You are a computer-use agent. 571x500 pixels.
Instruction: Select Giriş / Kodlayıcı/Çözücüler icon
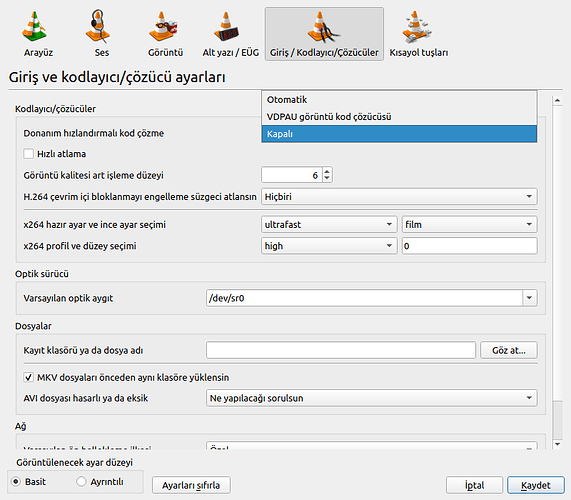pyautogui.click(x=324, y=34)
